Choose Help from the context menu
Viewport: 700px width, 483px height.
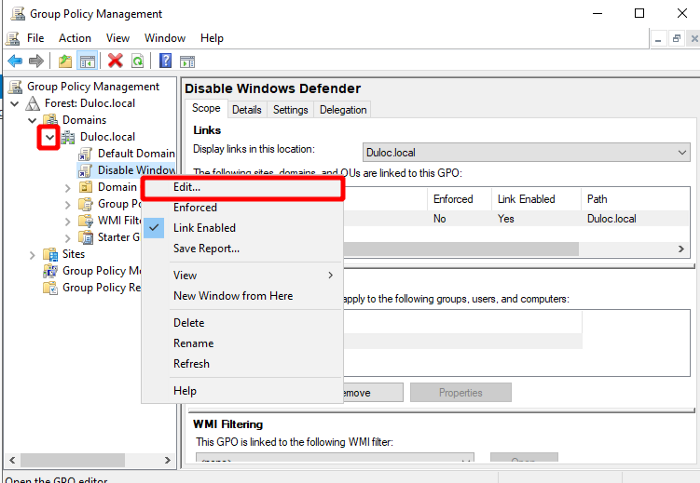(242, 391)
